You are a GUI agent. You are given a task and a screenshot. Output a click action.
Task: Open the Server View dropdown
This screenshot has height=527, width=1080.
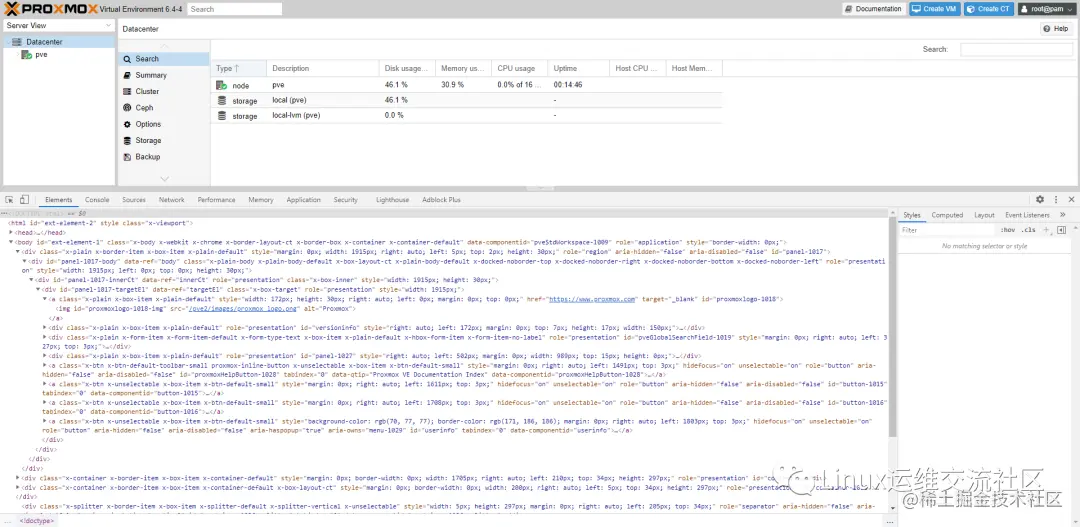pyautogui.click(x=59, y=25)
